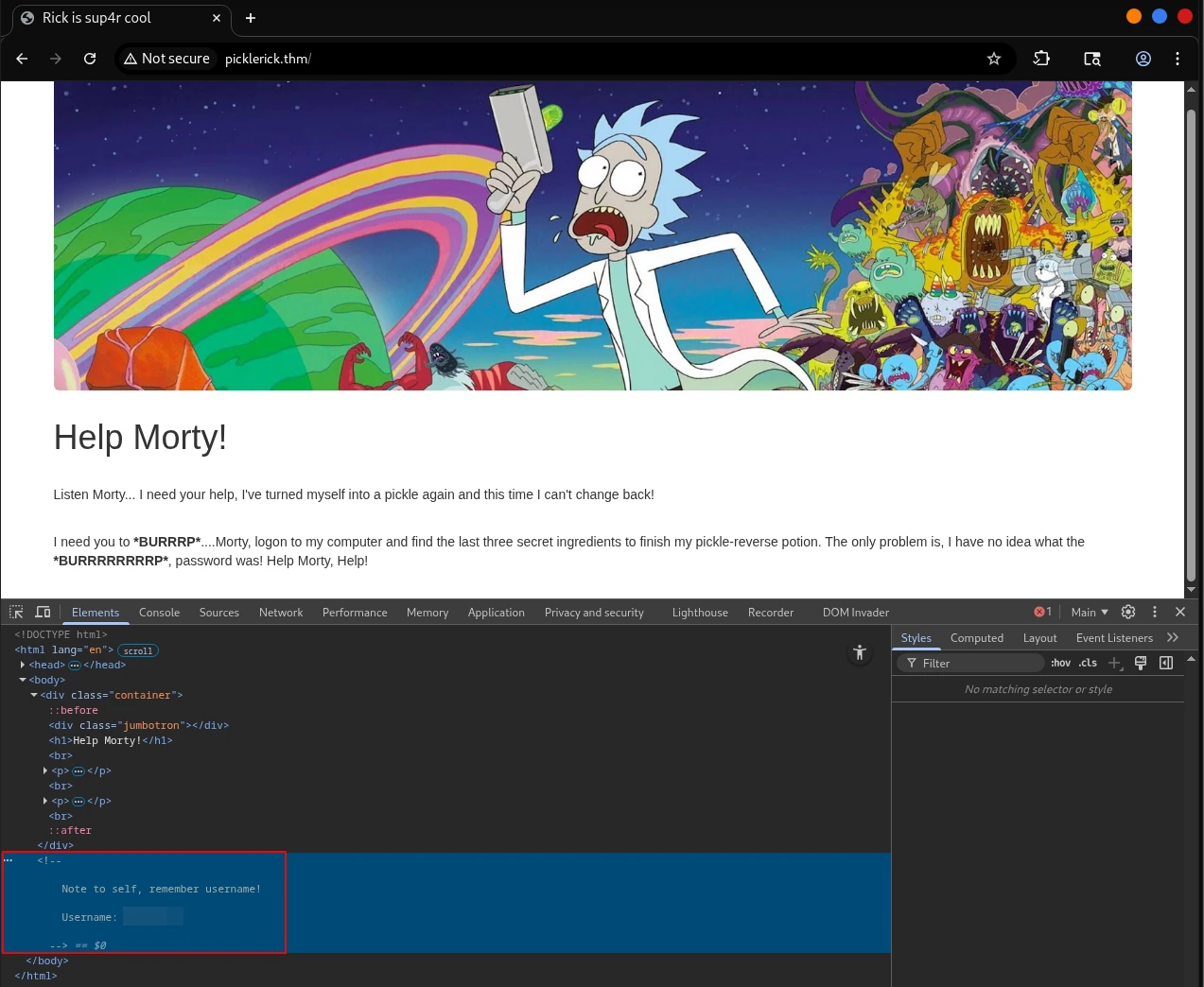Click the scroll badge on html tag

(x=138, y=650)
